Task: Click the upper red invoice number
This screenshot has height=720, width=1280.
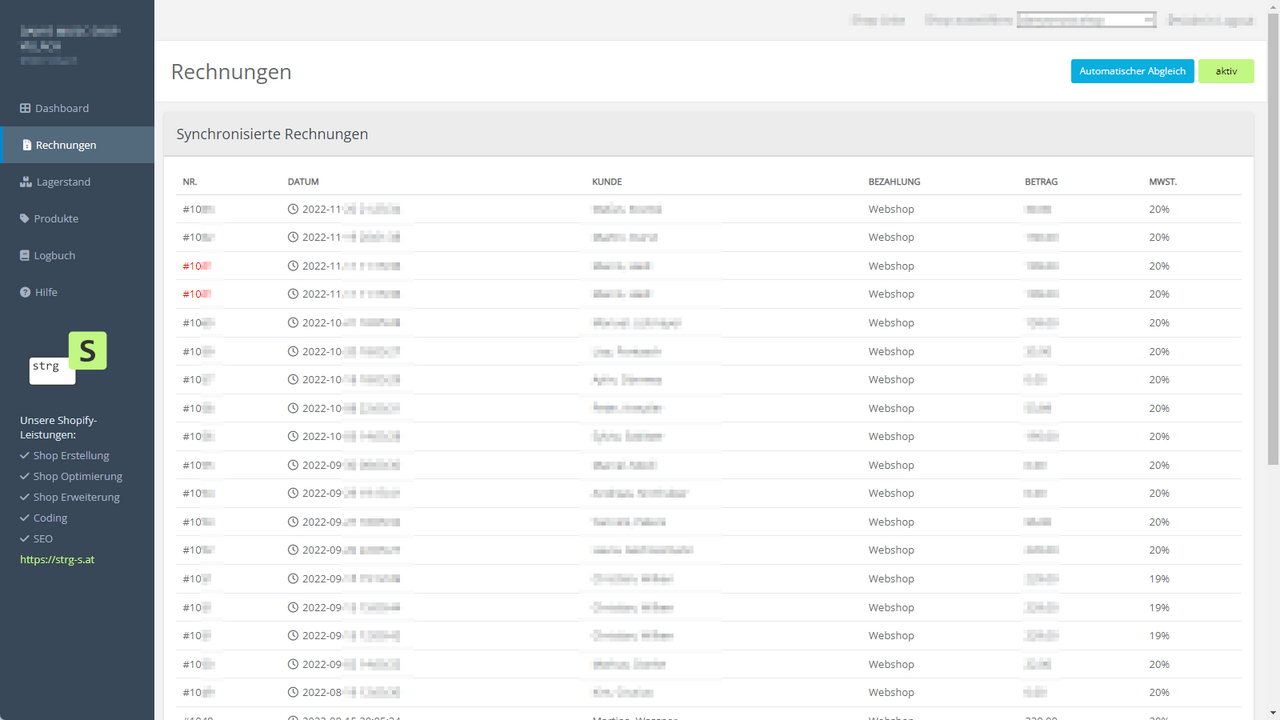Action: point(197,266)
